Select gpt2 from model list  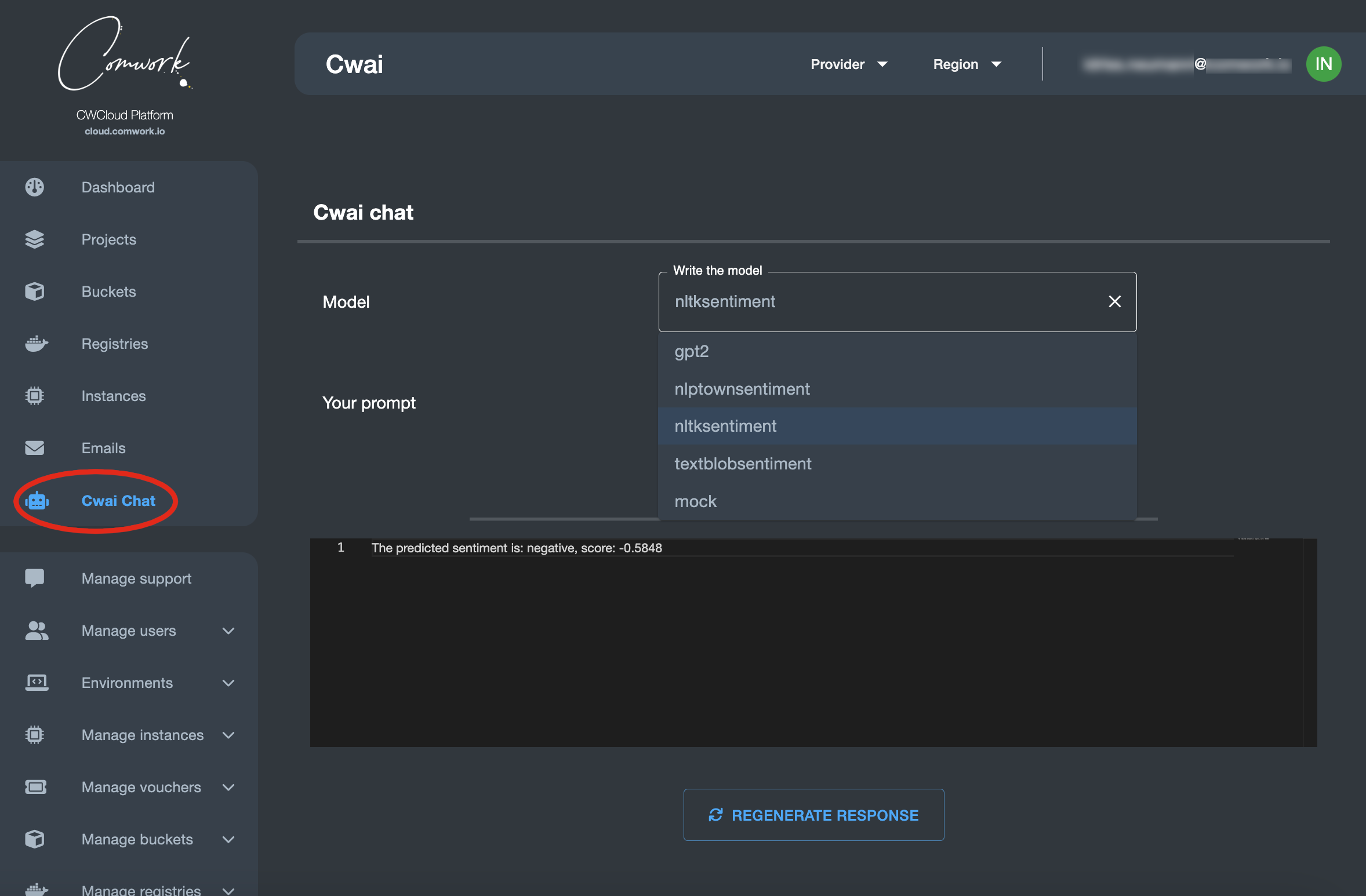click(x=897, y=351)
